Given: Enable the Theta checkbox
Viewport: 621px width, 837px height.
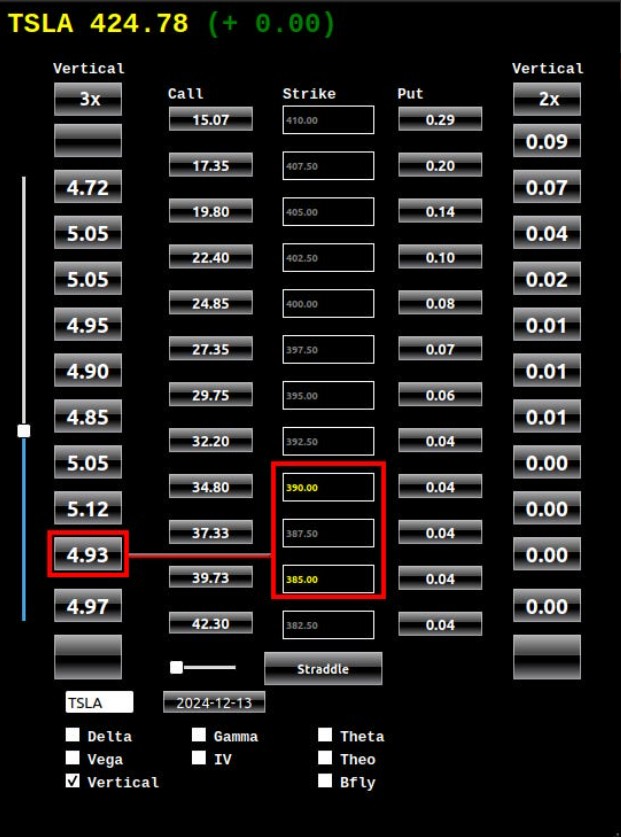Looking at the screenshot, I should click(x=325, y=735).
